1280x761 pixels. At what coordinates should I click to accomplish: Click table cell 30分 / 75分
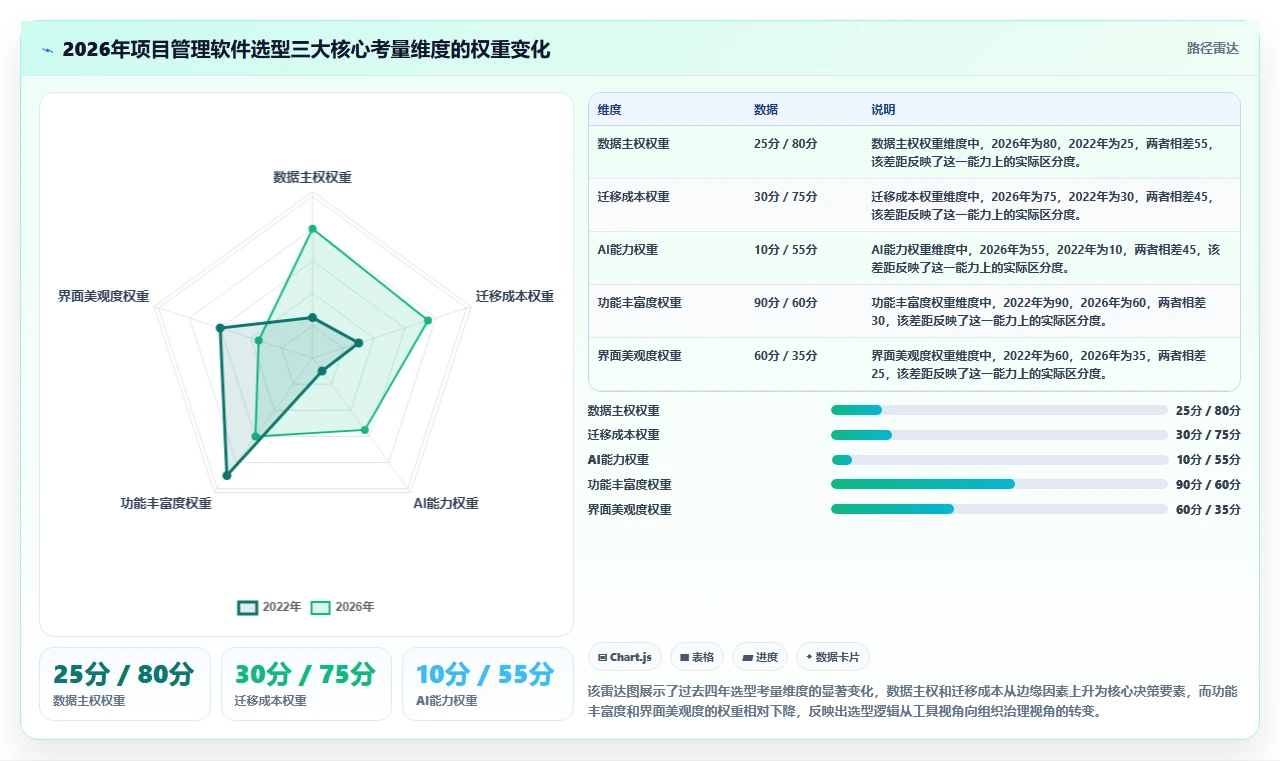[x=785, y=197]
